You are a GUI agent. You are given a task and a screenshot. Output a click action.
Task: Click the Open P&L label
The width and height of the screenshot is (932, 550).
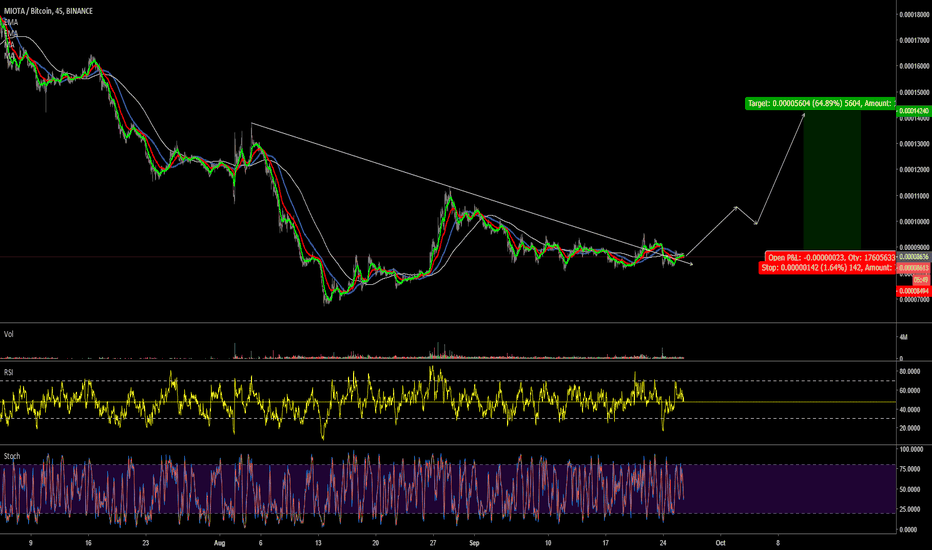[830, 257]
